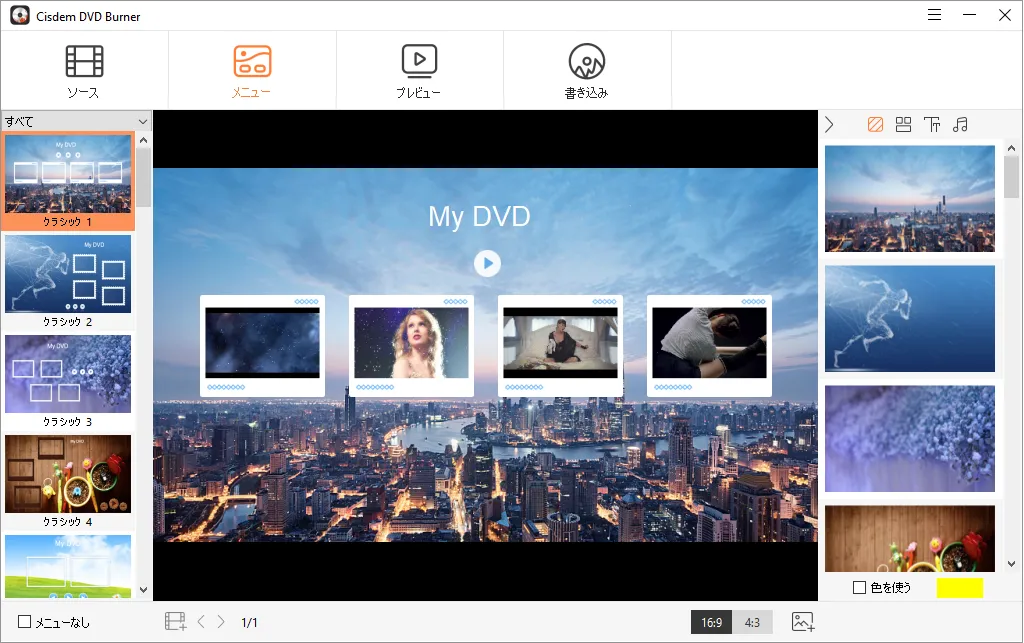This screenshot has height=643, width=1024.
Task: Enable the メニューなし checkbox
Action: 26,622
